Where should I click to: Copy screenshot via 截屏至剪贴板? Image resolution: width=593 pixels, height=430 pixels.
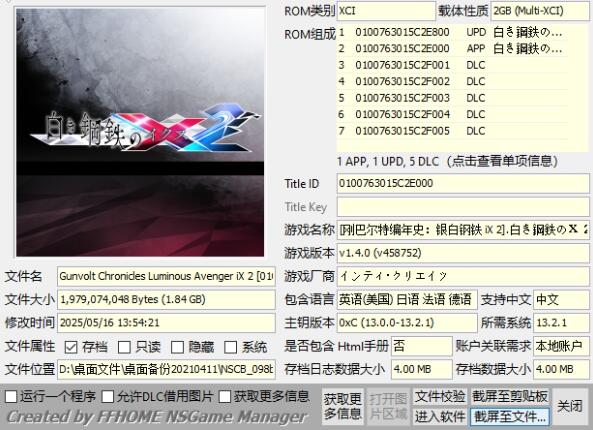tap(510, 397)
